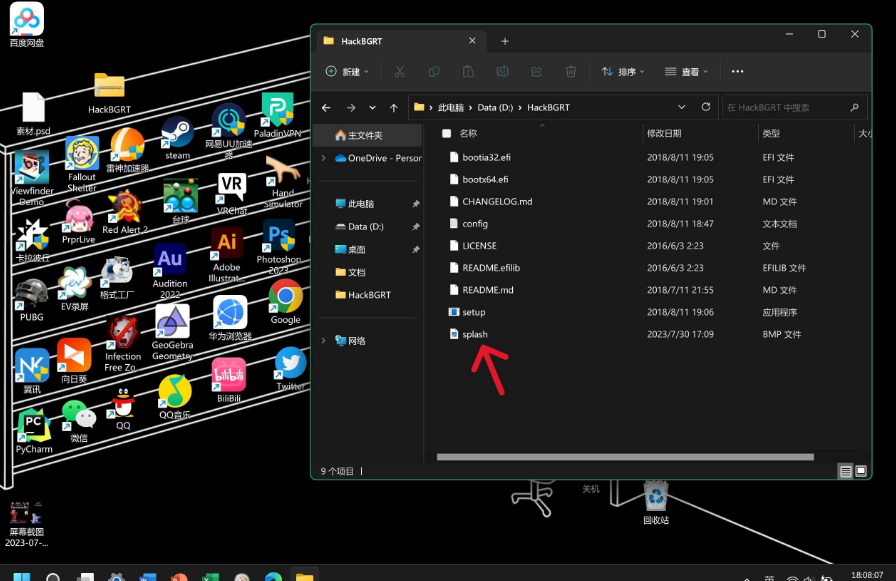
Task: Click the back navigation arrow
Action: click(x=326, y=107)
